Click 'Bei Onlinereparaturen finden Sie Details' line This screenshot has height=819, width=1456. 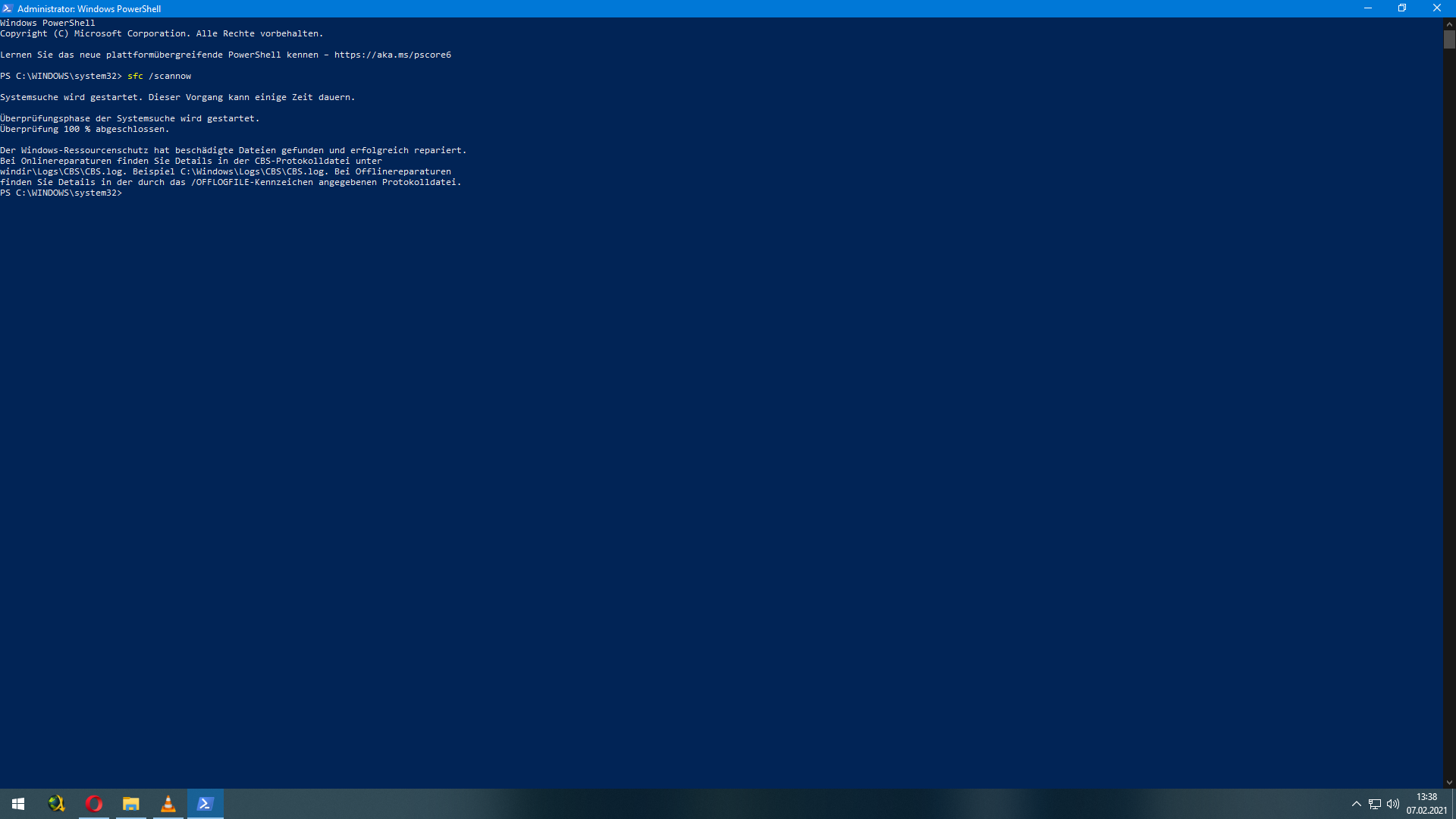tap(191, 161)
